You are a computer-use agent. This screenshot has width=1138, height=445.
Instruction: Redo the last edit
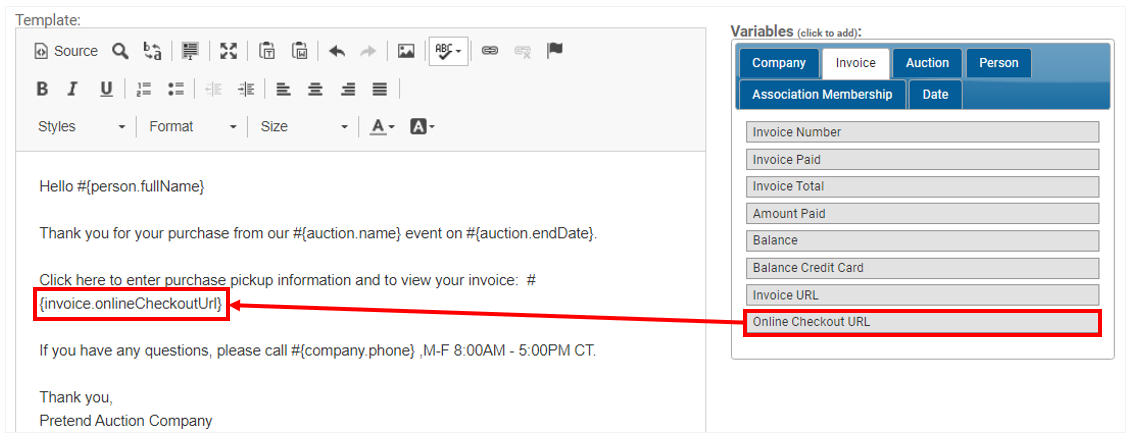tap(369, 51)
